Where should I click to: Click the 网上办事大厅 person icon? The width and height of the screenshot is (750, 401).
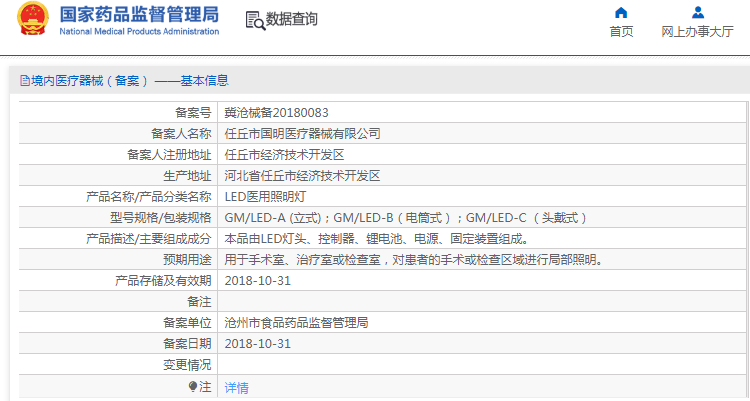pos(697,13)
